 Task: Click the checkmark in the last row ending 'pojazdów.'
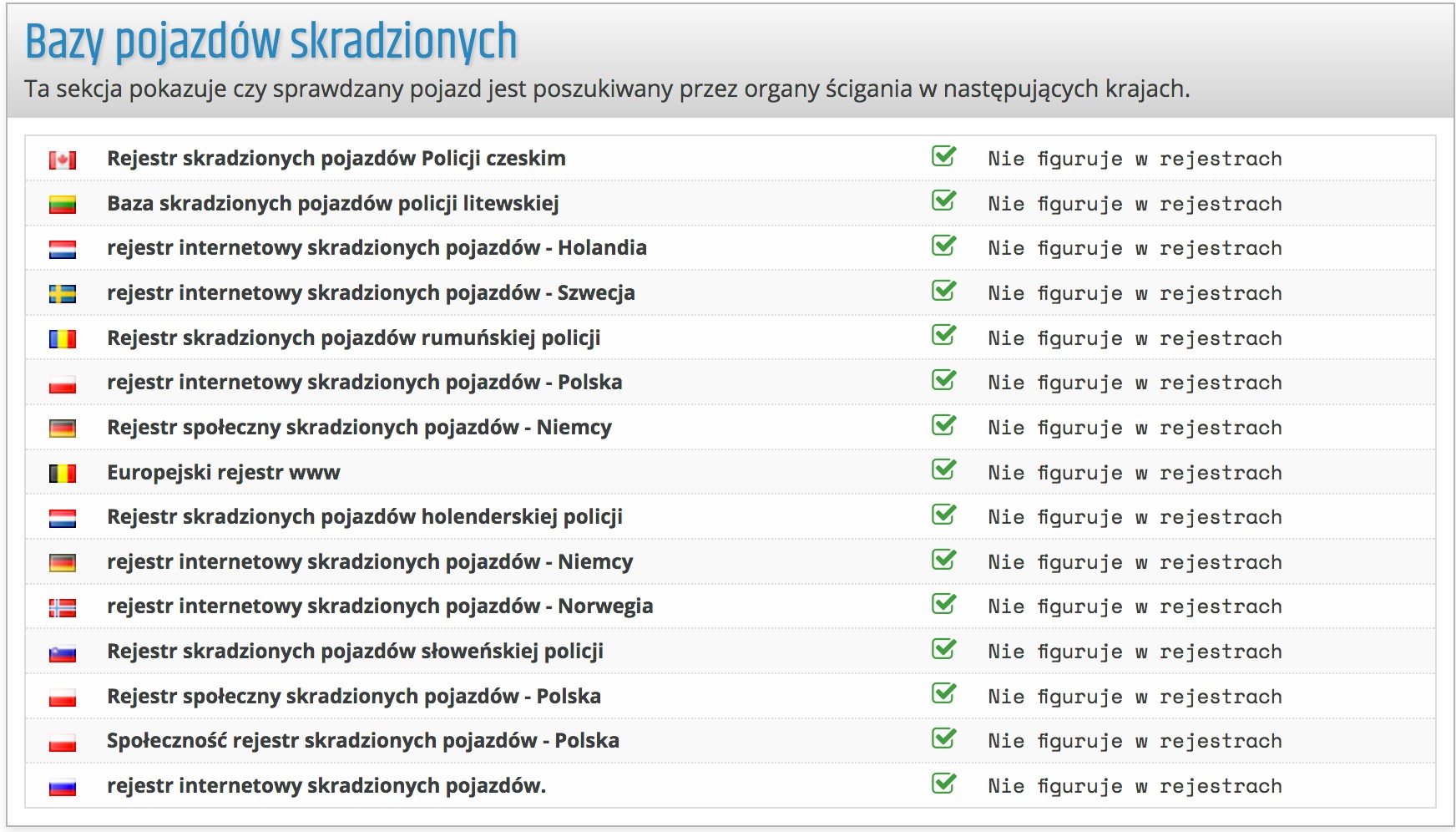pyautogui.click(x=944, y=784)
